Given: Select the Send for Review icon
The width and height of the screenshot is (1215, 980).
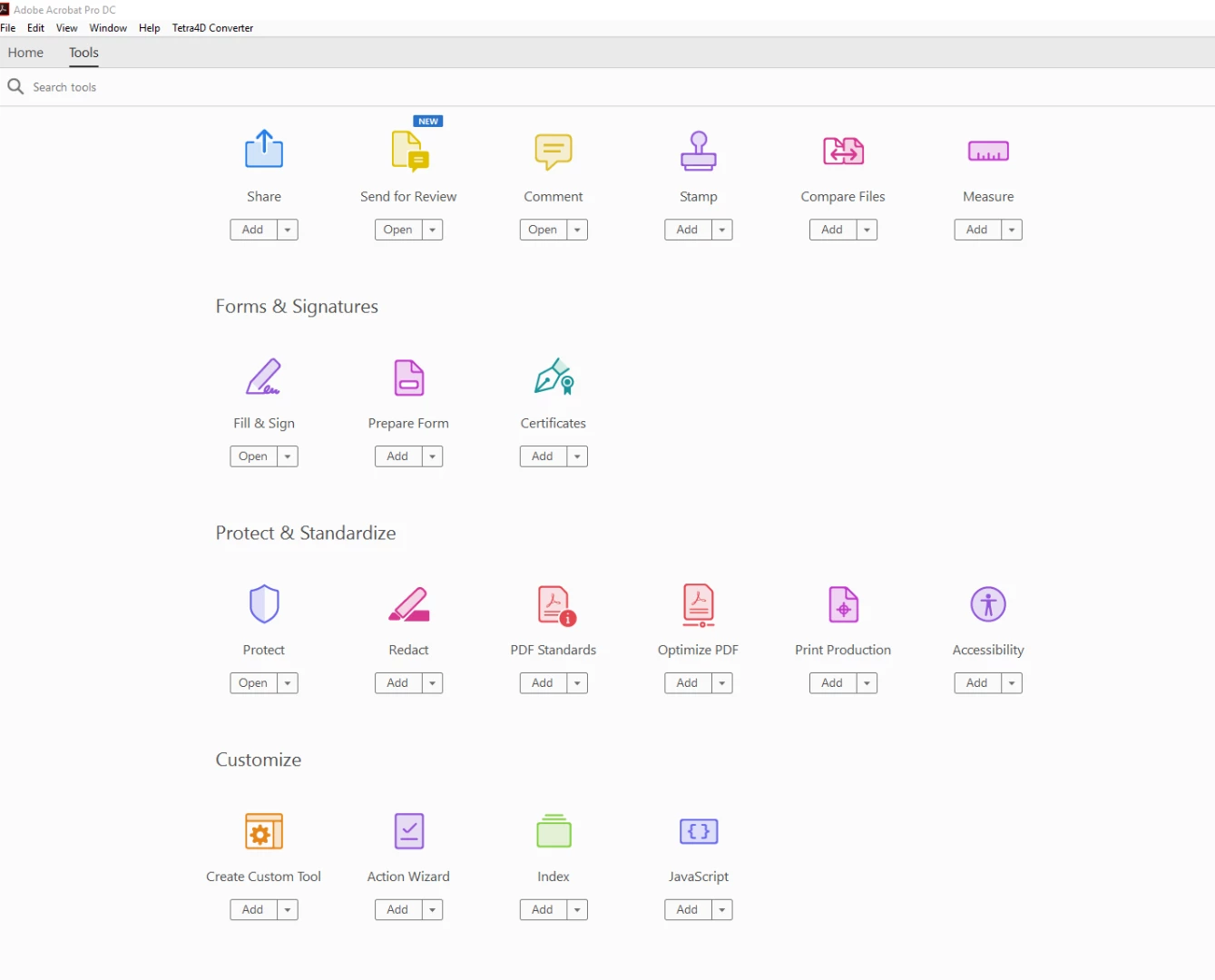Looking at the screenshot, I should pyautogui.click(x=409, y=151).
